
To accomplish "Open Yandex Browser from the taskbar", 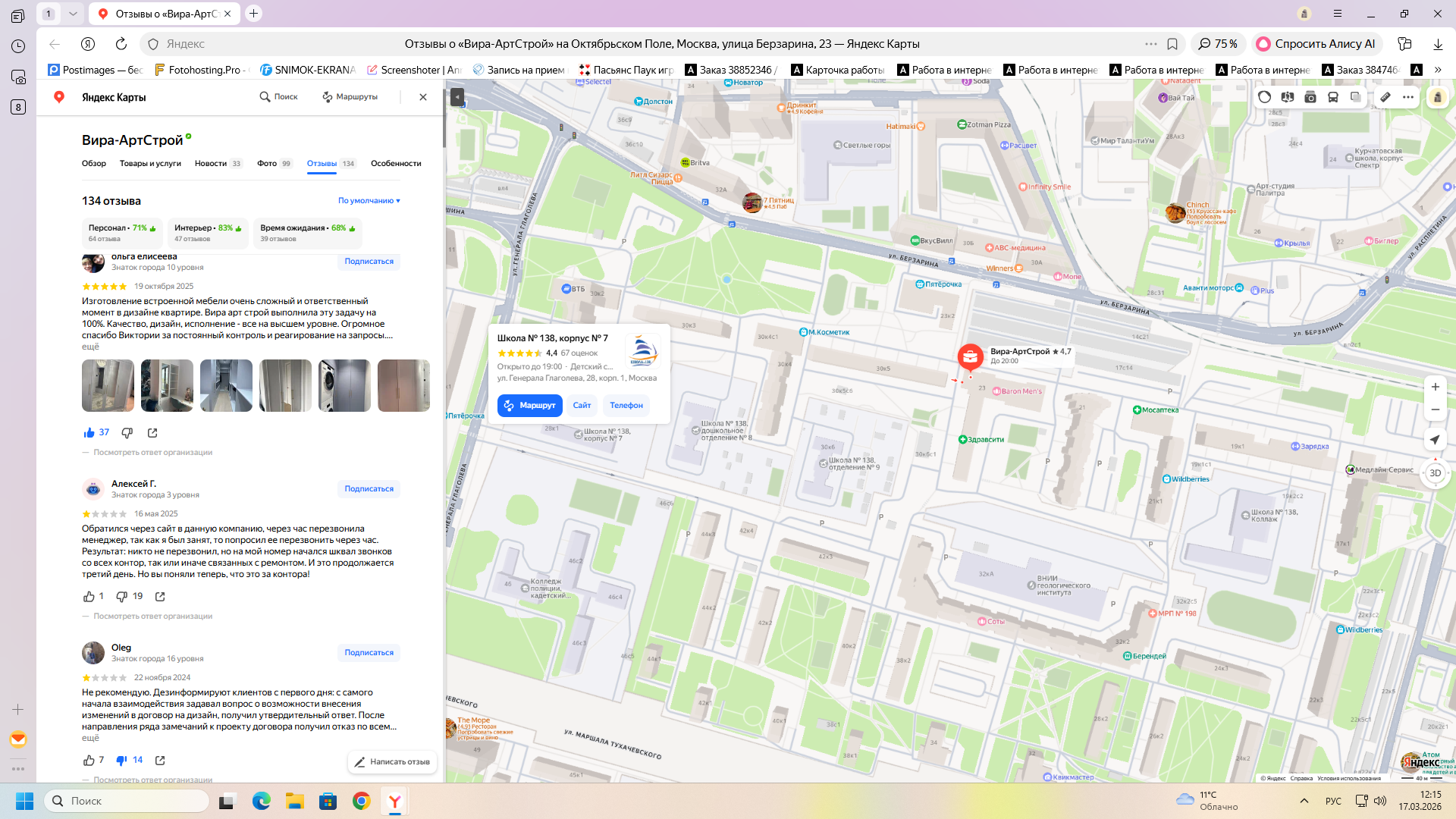I will point(395,802).
